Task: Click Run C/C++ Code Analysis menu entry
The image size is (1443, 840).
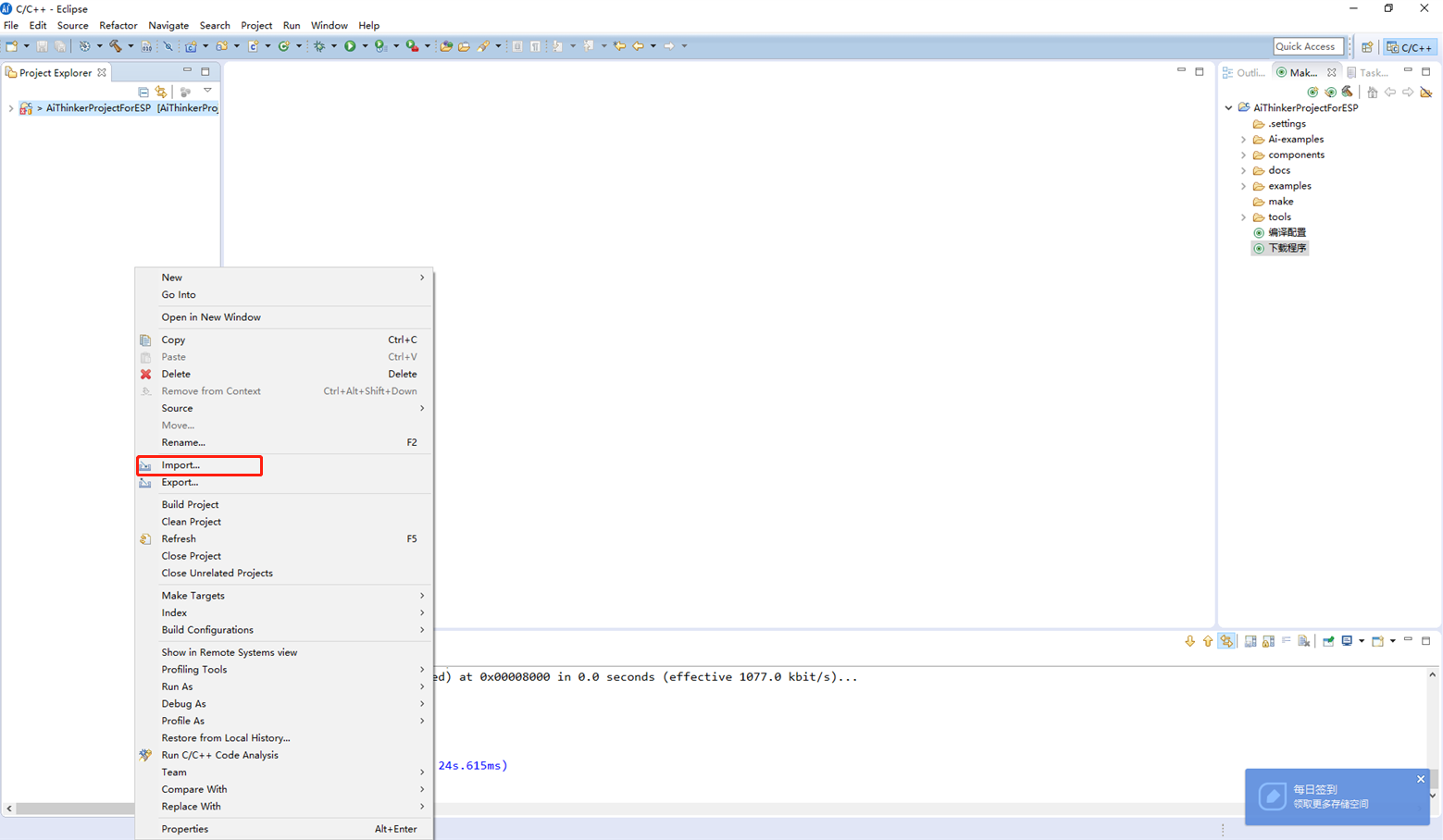Action: point(285,755)
